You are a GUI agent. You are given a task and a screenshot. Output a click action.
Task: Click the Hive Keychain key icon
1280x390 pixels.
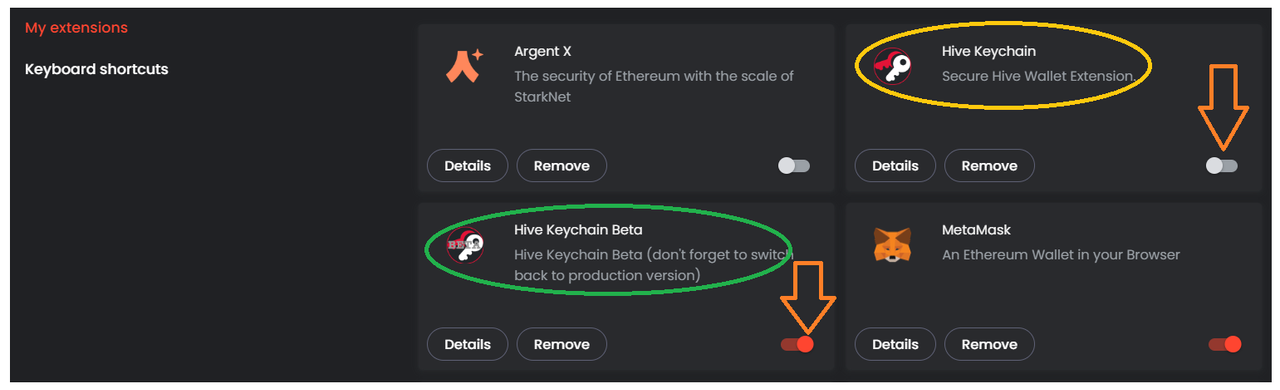tap(892, 66)
